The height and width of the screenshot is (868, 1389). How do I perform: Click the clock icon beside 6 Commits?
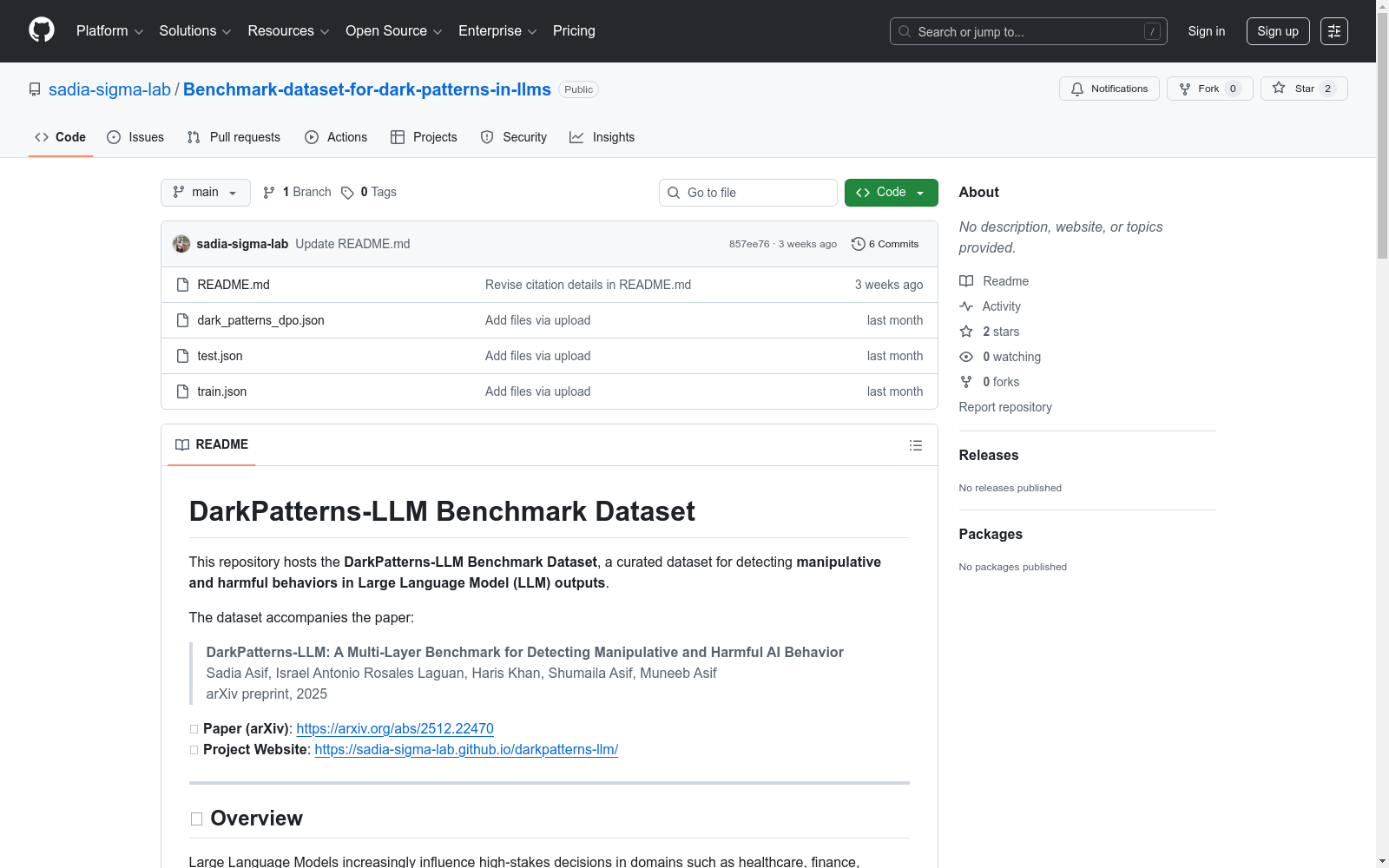click(859, 244)
